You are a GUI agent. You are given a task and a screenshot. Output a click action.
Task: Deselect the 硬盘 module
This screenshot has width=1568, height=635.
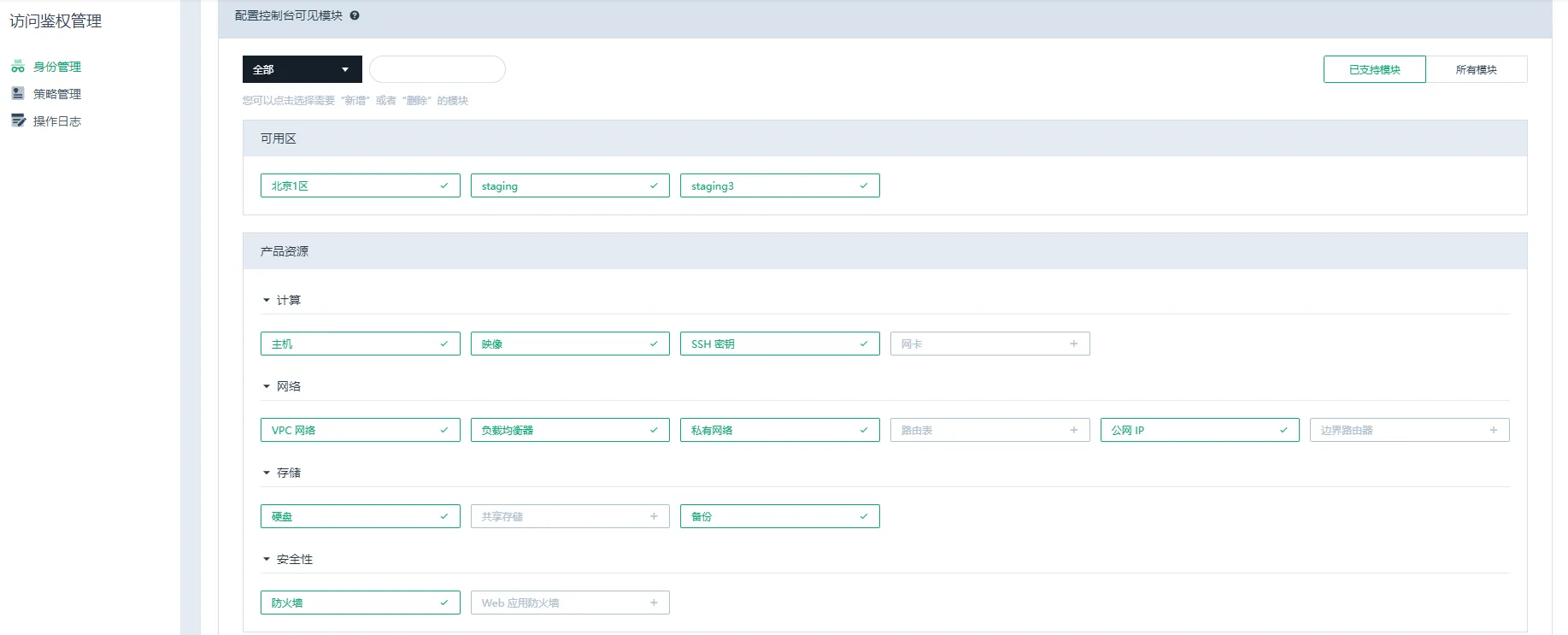[360, 516]
